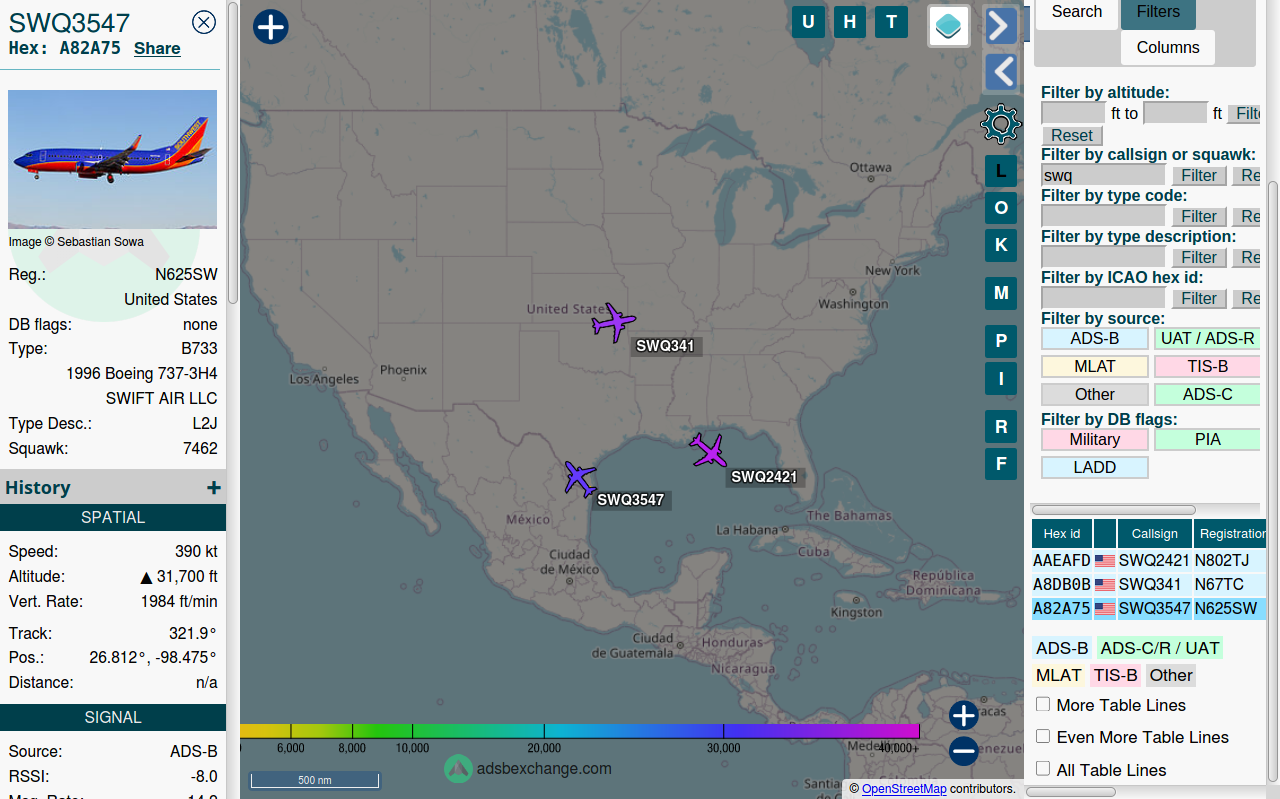
Task: Open the Share link for A82A75
Action: tap(157, 48)
